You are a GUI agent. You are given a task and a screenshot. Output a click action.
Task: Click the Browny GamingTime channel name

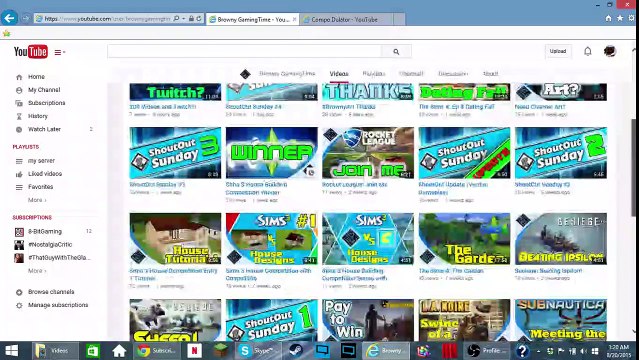click(x=287, y=73)
